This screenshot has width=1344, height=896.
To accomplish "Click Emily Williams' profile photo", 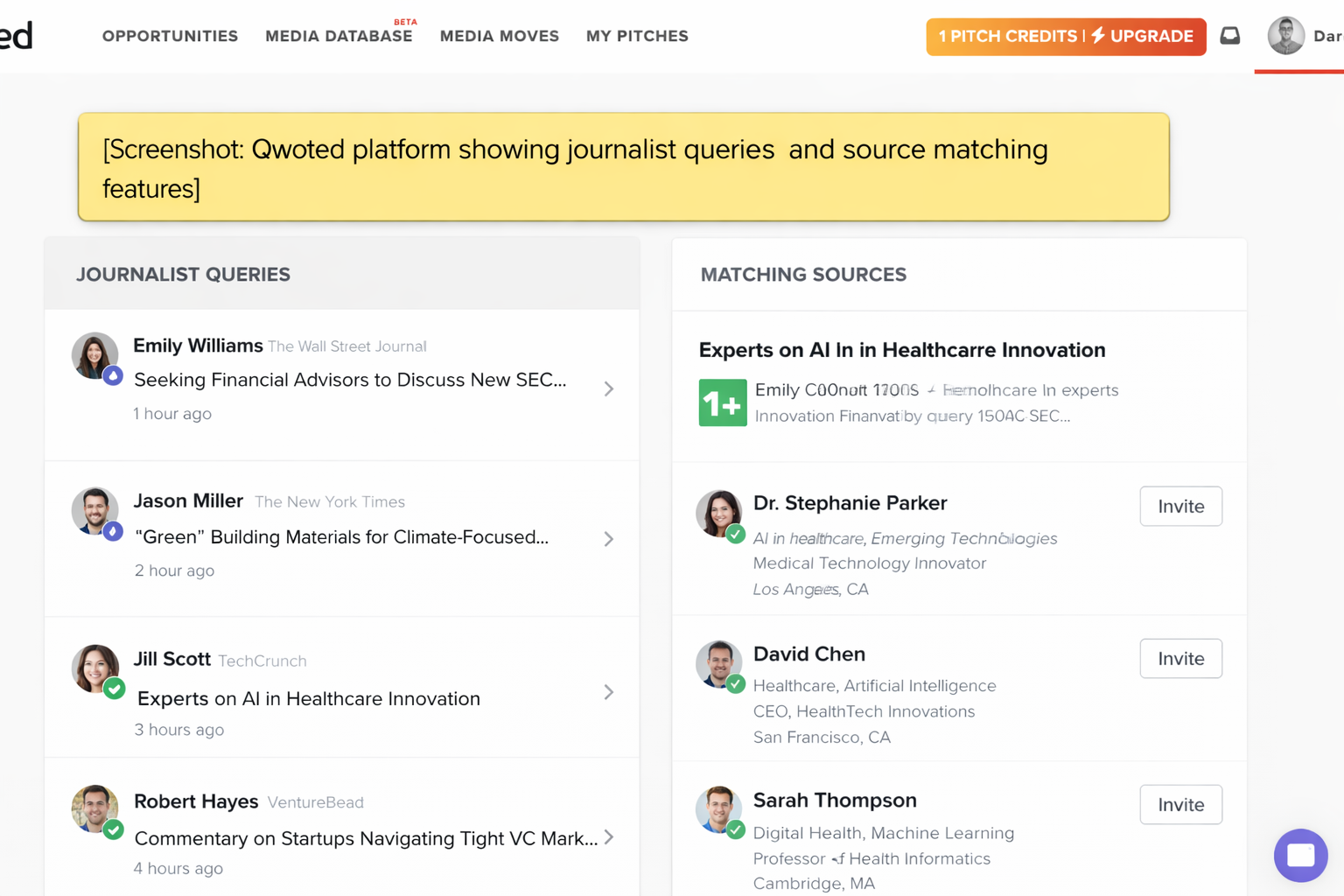I will point(94,355).
